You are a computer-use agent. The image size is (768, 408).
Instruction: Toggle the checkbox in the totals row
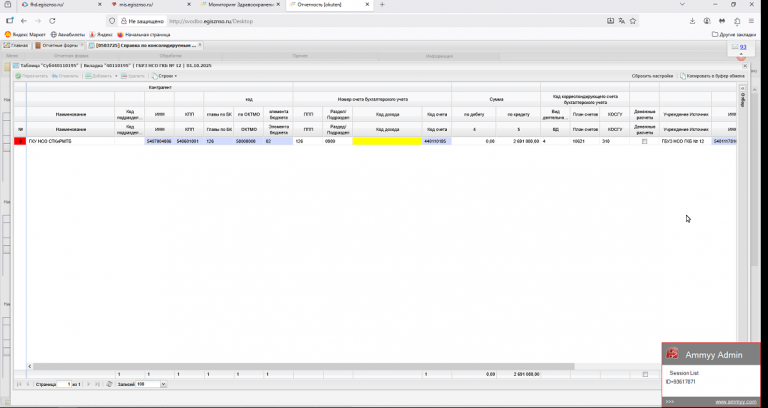(x=645, y=374)
